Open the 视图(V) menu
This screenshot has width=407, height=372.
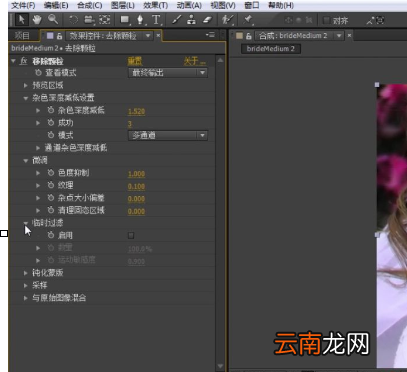click(x=223, y=5)
